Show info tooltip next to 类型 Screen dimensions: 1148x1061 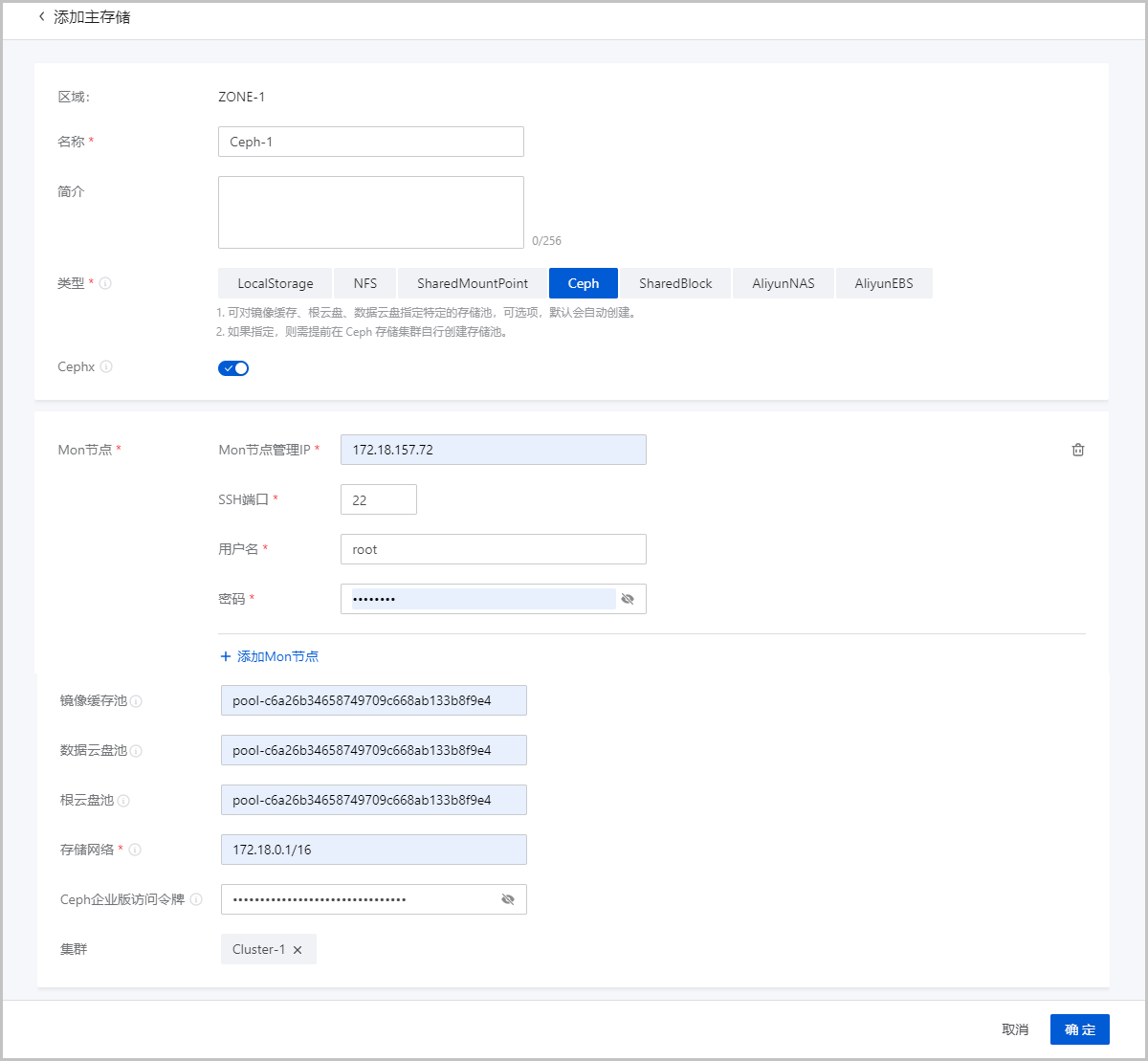pyautogui.click(x=106, y=283)
